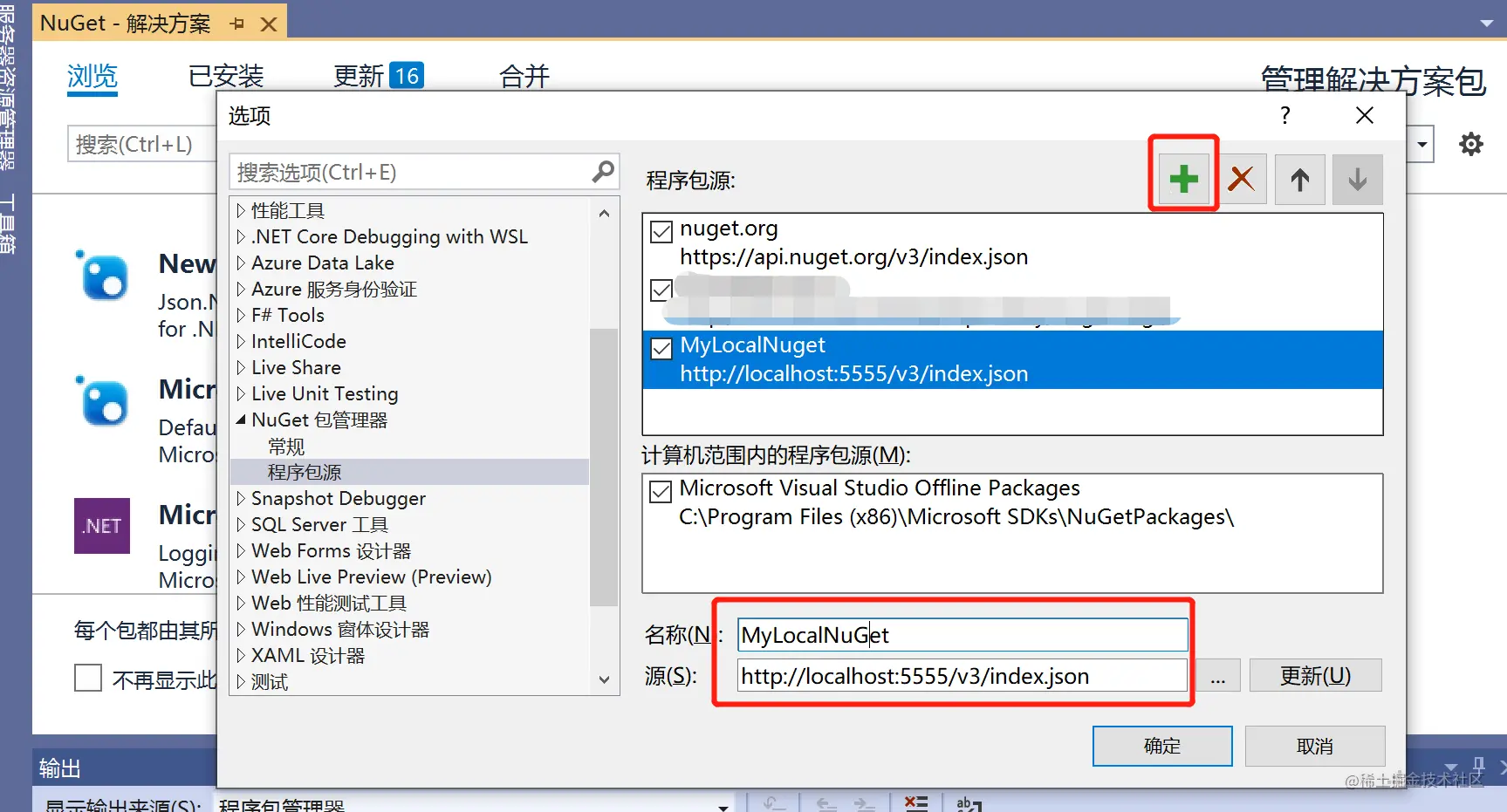Select 程序包源 tree item
The image size is (1507, 812).
pyautogui.click(x=409, y=472)
